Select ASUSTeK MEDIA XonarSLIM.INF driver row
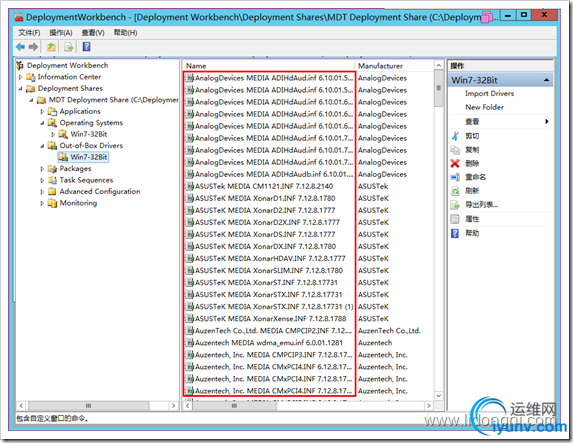 click(x=269, y=270)
